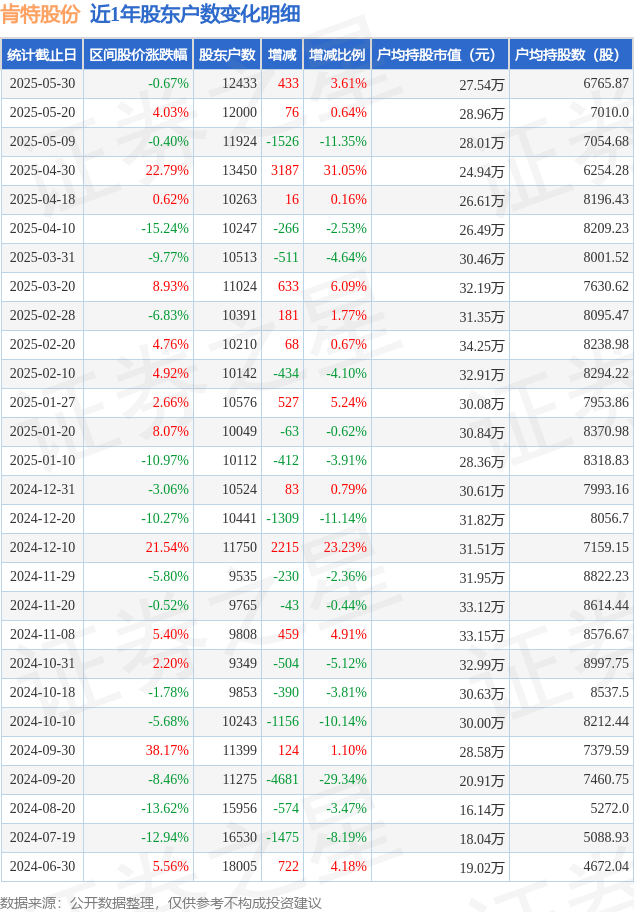Screen dimensions: 634x912
Task: Click the 34.25万 market value cell
Action: pos(440,345)
